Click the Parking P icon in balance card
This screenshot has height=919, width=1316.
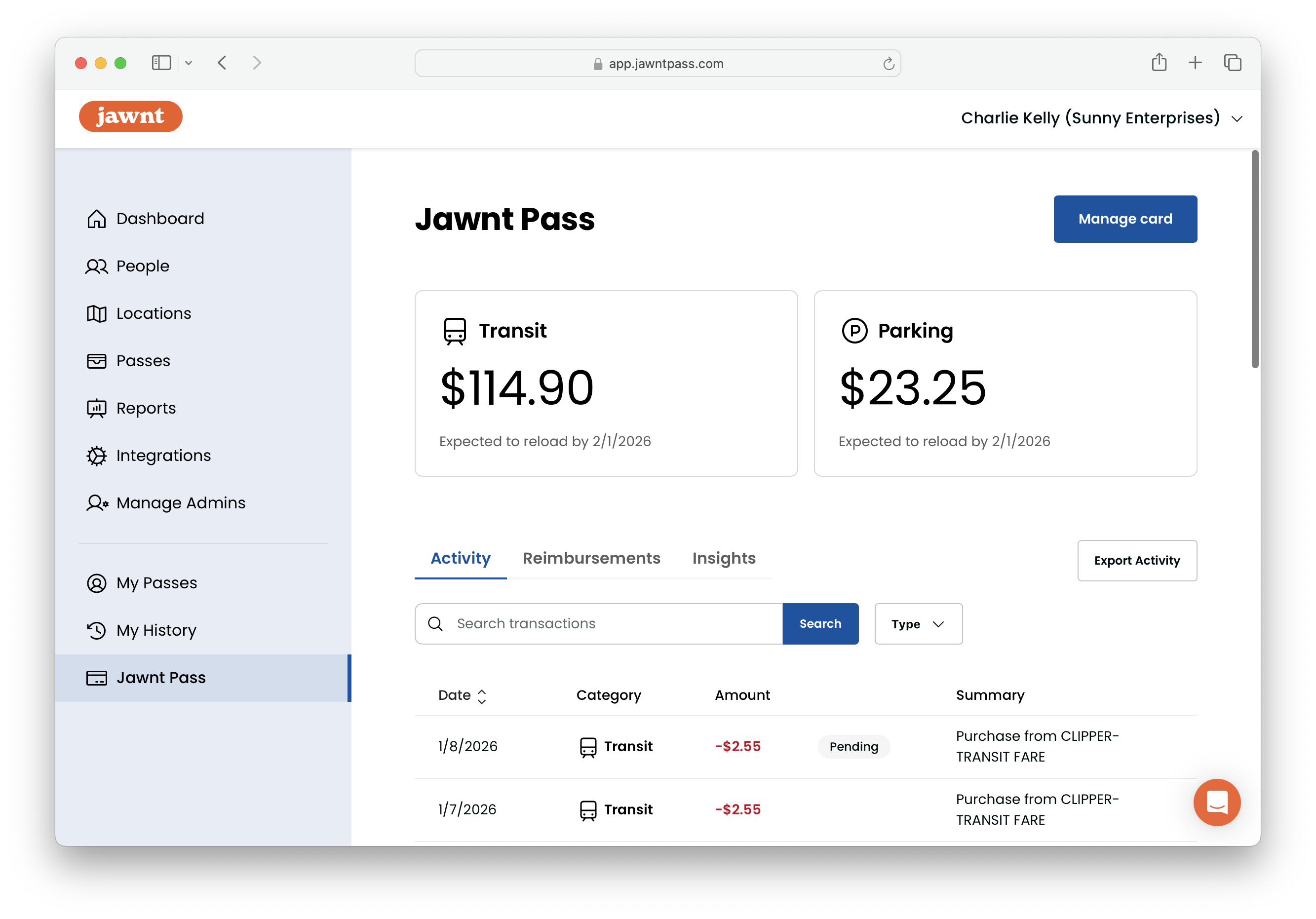(x=854, y=331)
